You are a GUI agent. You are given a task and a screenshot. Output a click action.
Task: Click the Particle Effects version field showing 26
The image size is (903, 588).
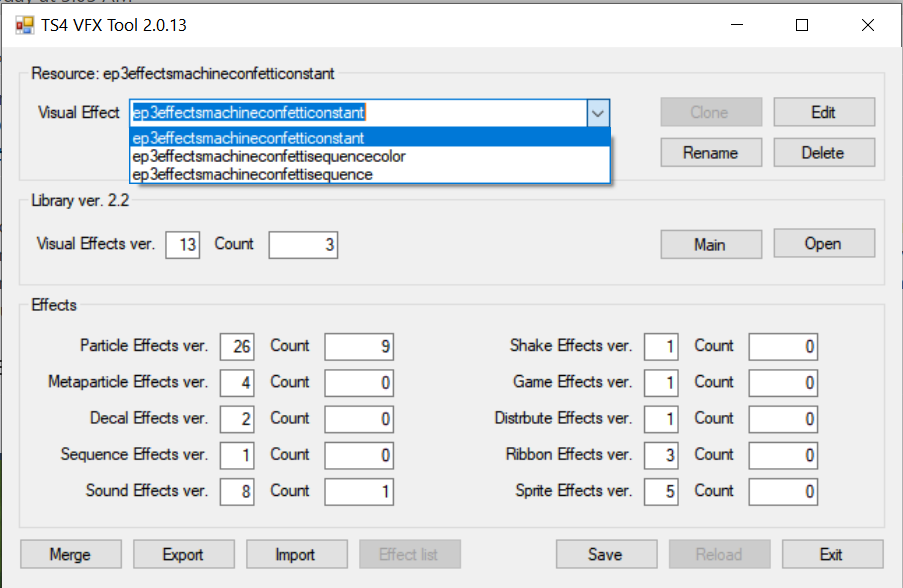[237, 346]
